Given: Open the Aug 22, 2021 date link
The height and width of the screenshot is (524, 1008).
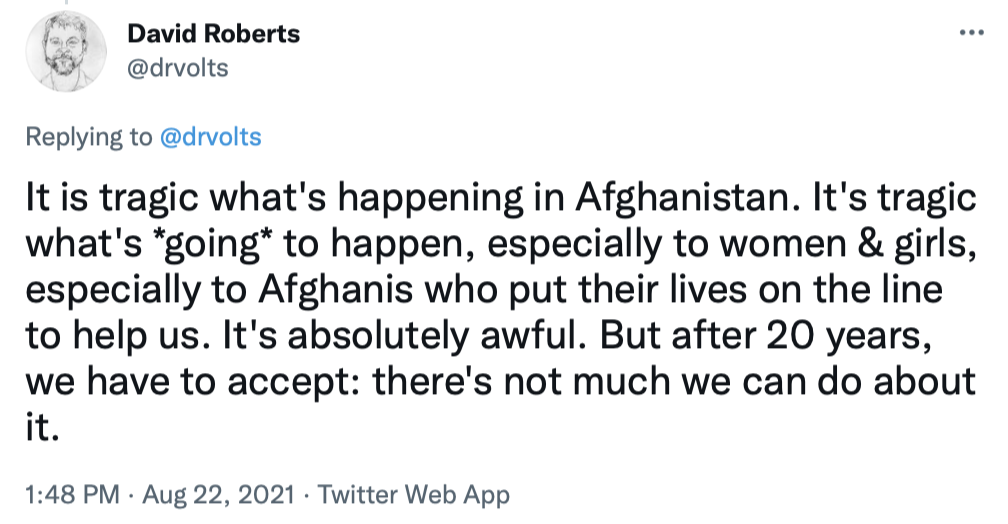Looking at the screenshot, I should (x=211, y=494).
